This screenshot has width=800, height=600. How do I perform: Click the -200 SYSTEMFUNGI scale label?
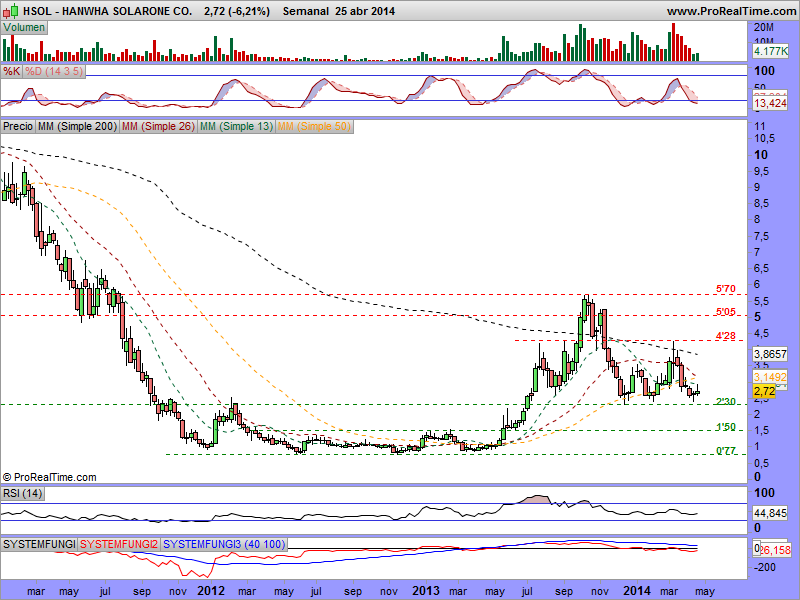[x=765, y=567]
